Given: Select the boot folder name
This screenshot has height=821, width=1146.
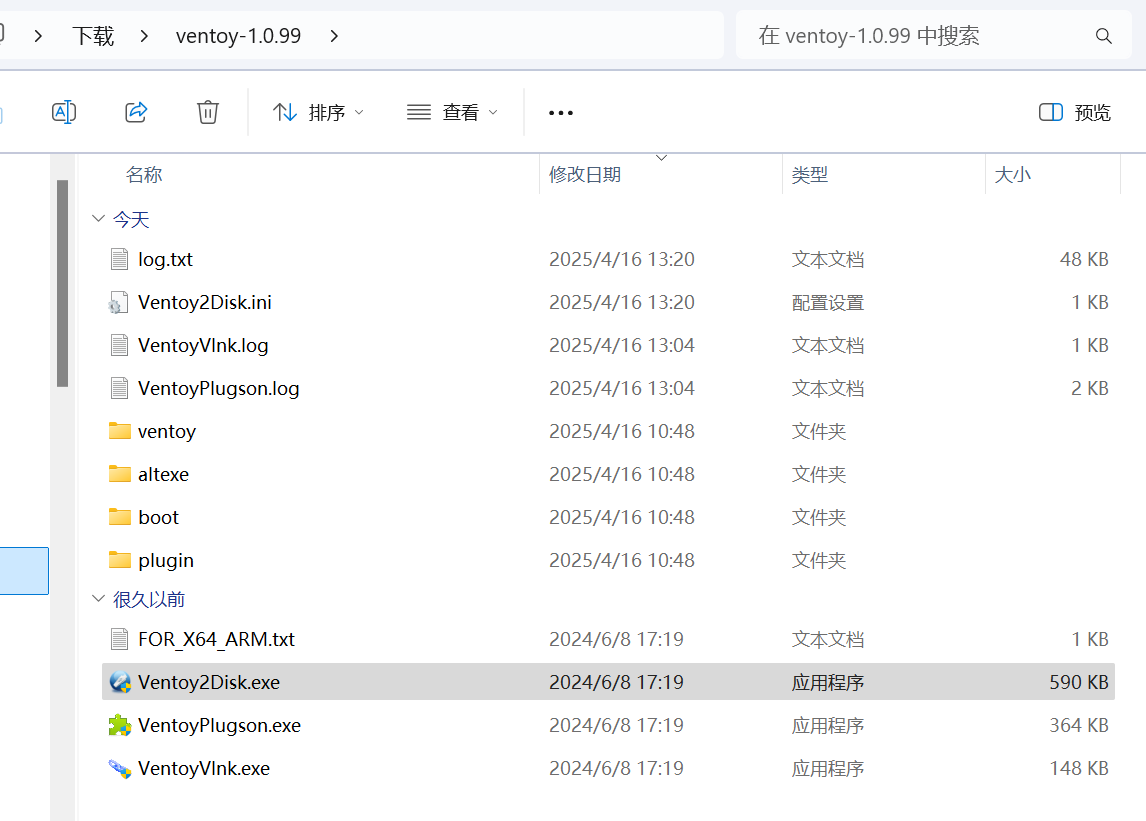Looking at the screenshot, I should click(159, 518).
